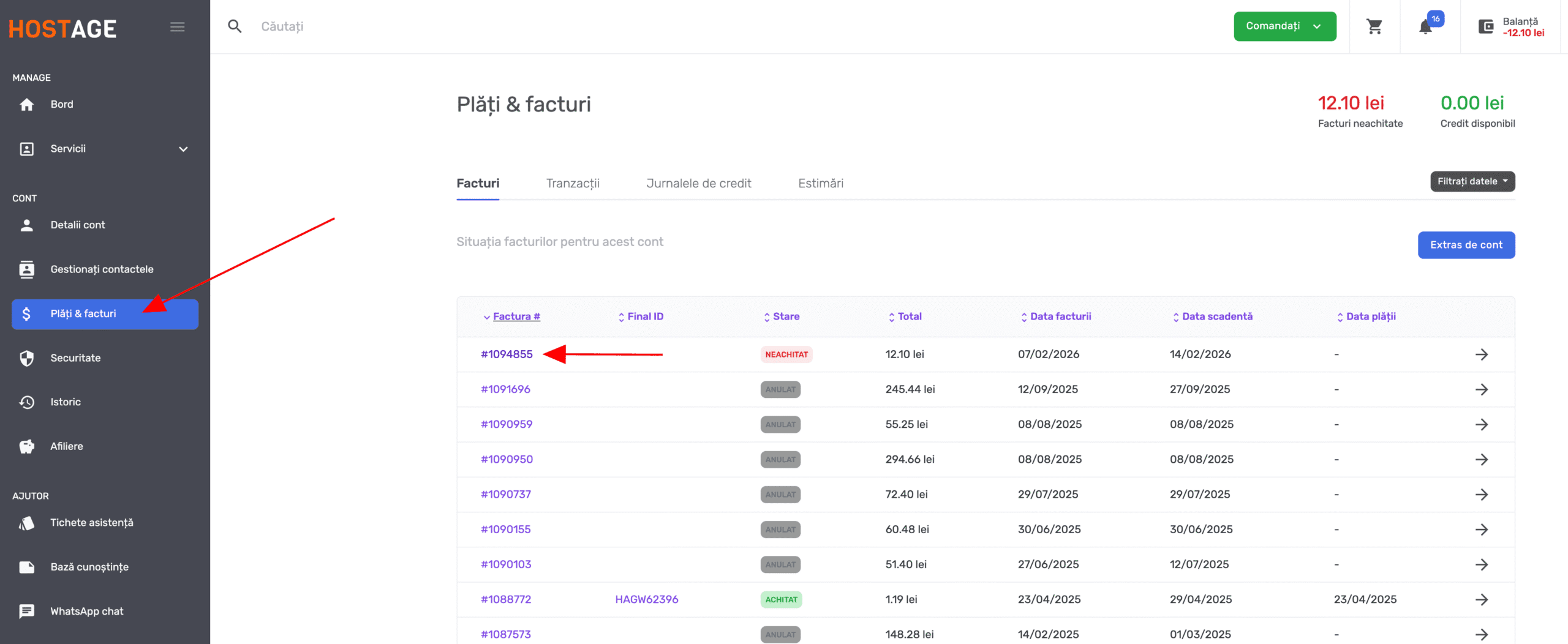
Task: Open the Comandați dropdown button
Action: pyautogui.click(x=1284, y=26)
